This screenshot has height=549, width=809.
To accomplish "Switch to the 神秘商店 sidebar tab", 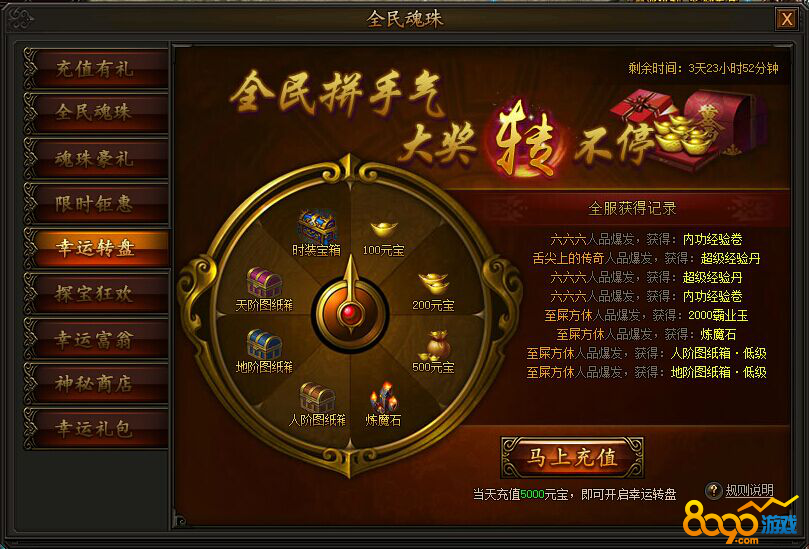I will point(96,384).
